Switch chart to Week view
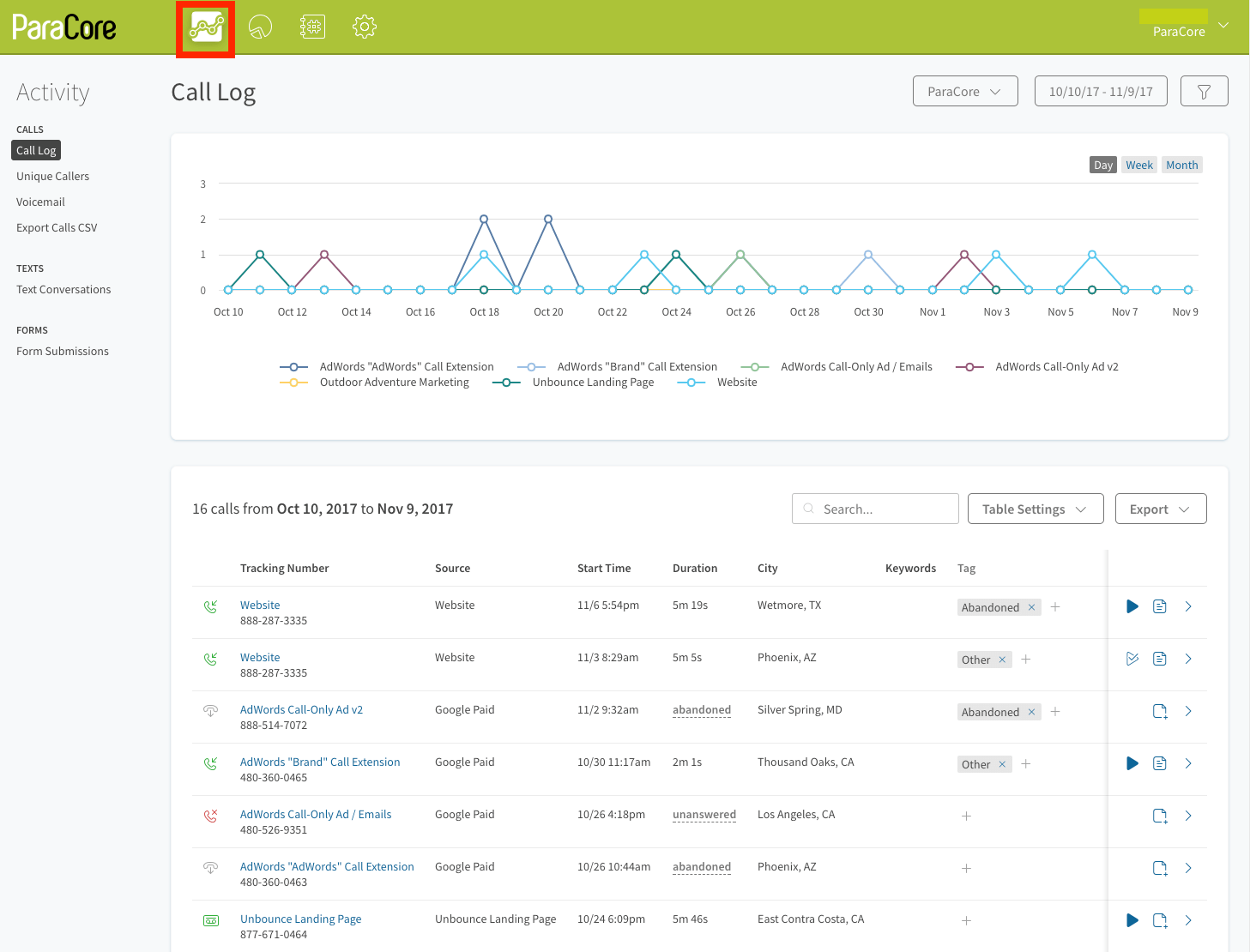Image resolution: width=1250 pixels, height=952 pixels. (x=1139, y=165)
